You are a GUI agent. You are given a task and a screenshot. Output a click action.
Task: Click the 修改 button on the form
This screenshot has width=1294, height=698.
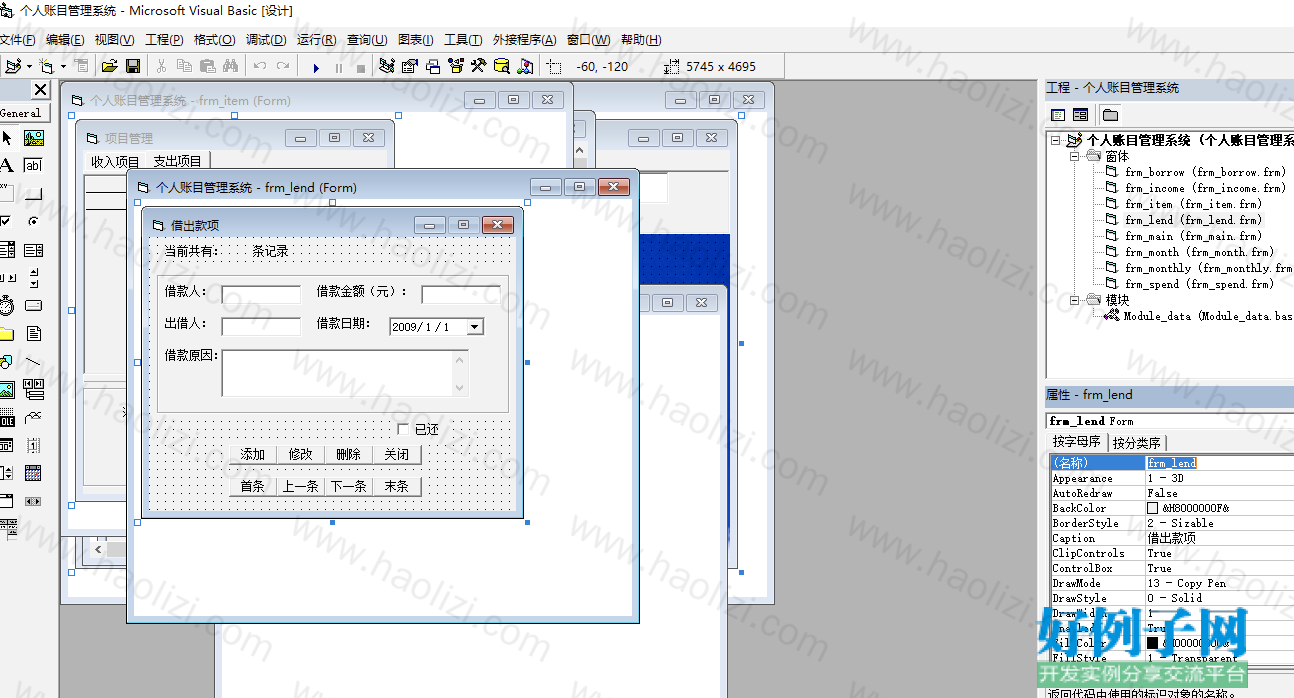point(301,454)
